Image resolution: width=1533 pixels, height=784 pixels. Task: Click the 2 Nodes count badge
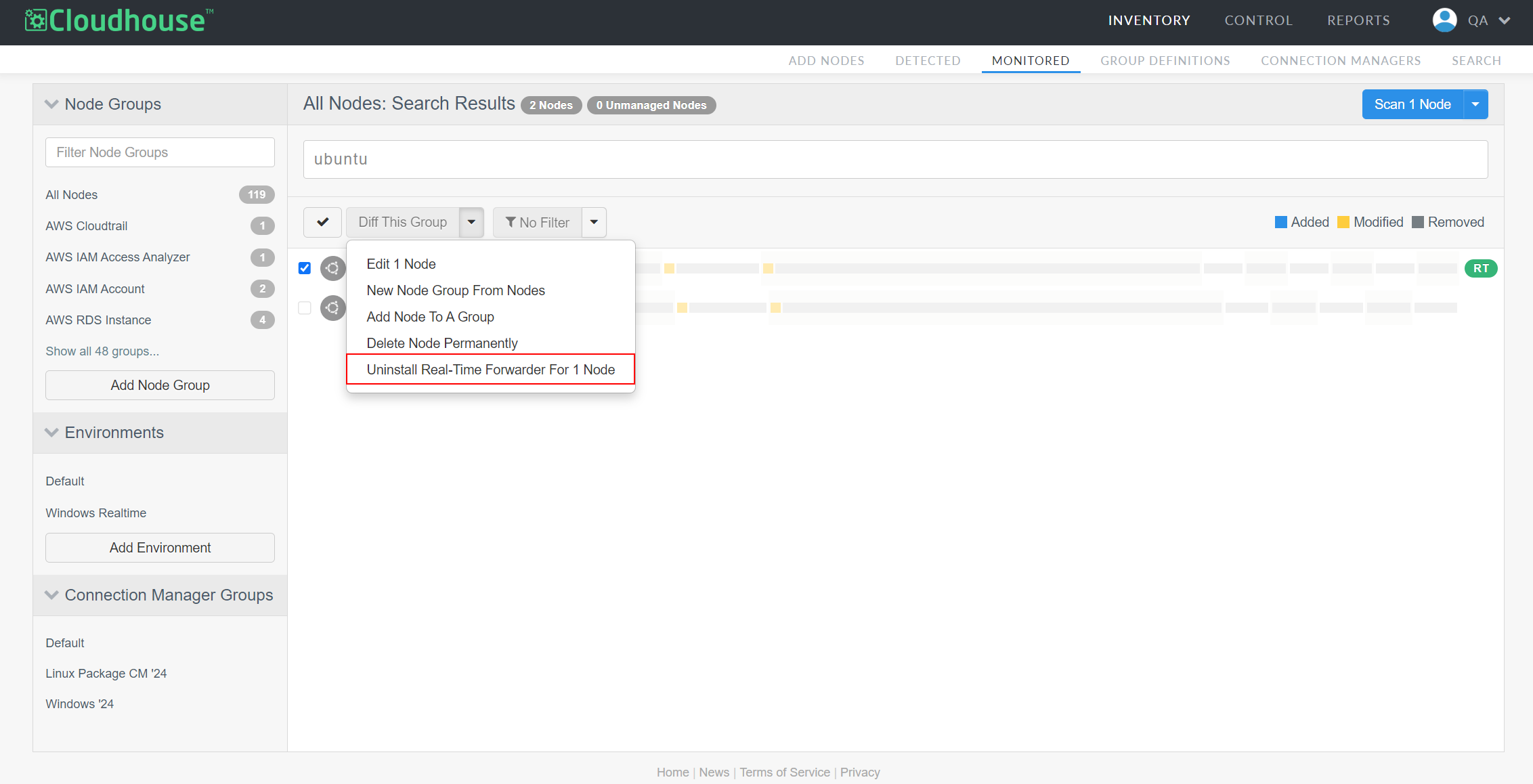tap(551, 105)
